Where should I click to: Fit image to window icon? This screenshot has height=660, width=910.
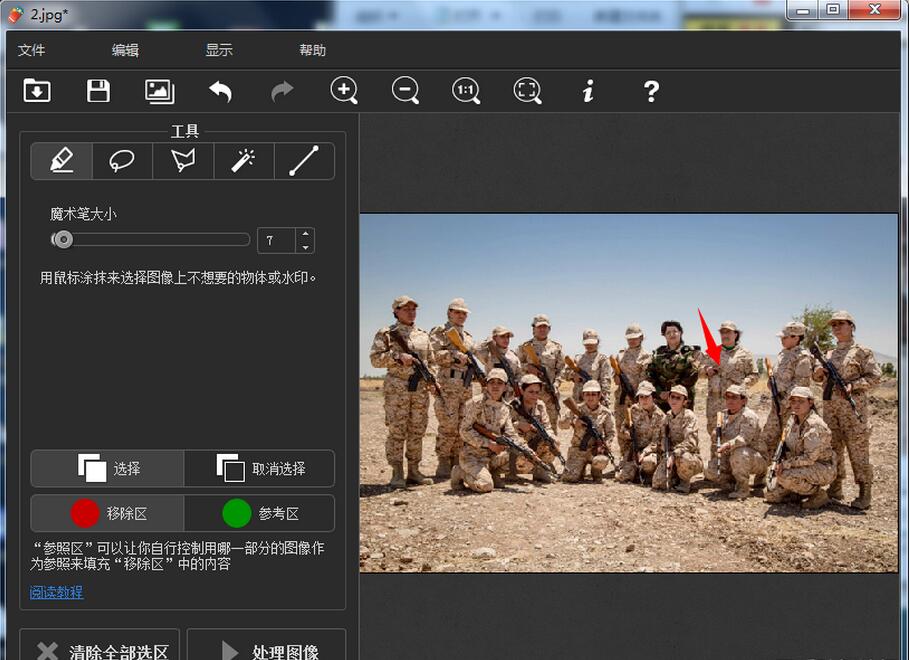(527, 91)
